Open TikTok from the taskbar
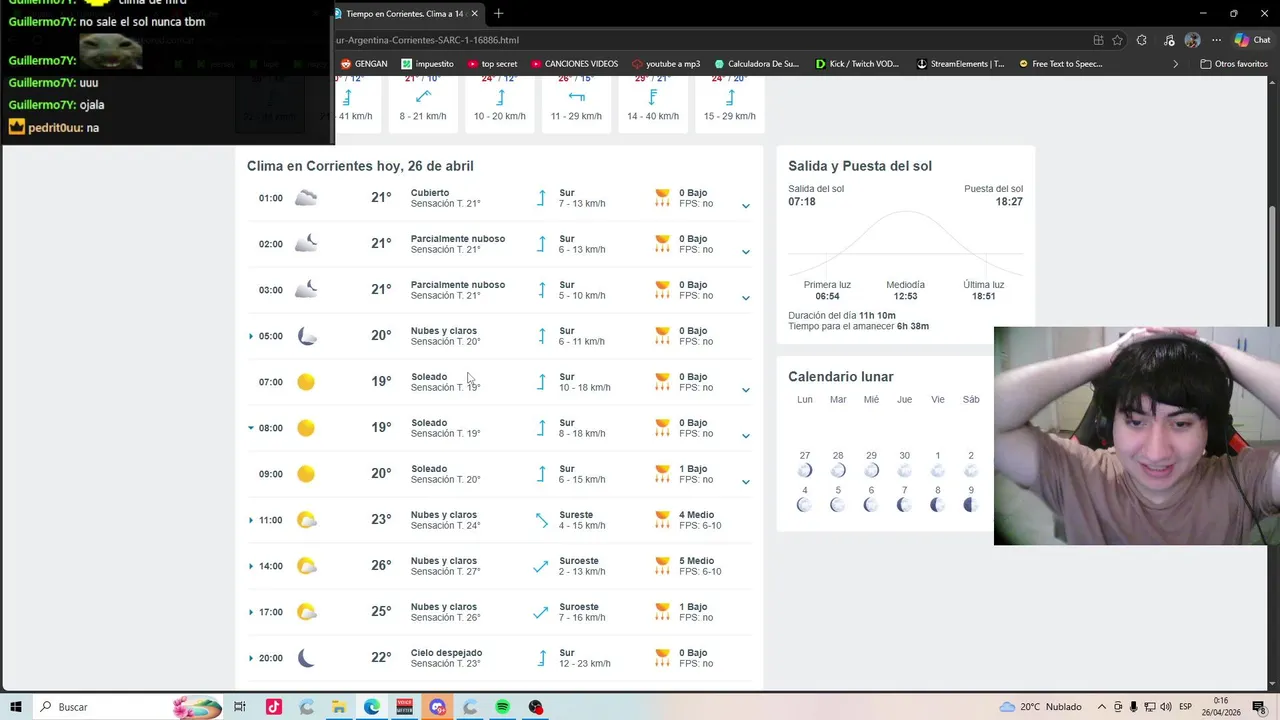 (x=273, y=707)
